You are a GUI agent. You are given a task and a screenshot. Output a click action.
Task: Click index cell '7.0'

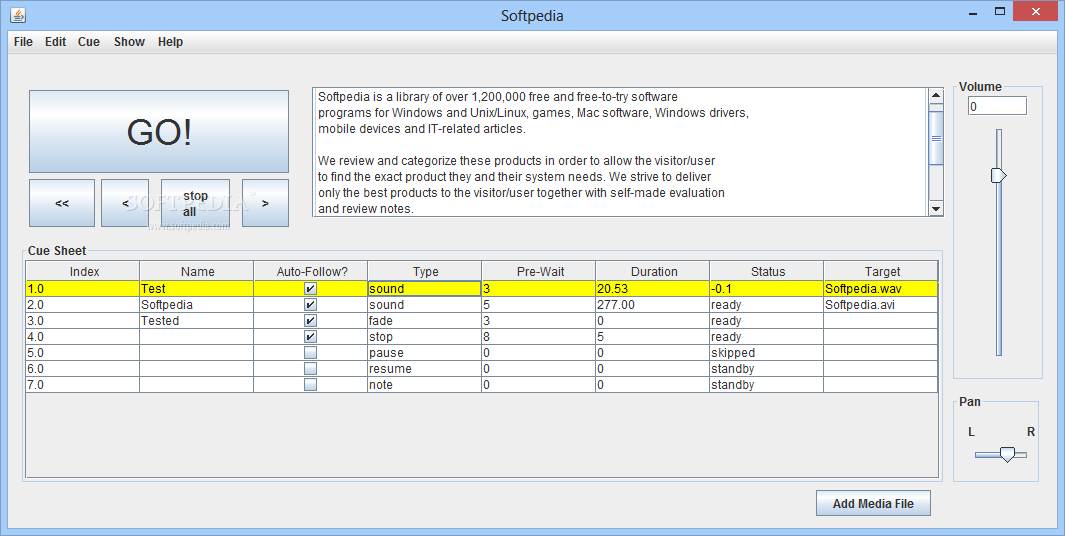[x=83, y=385]
